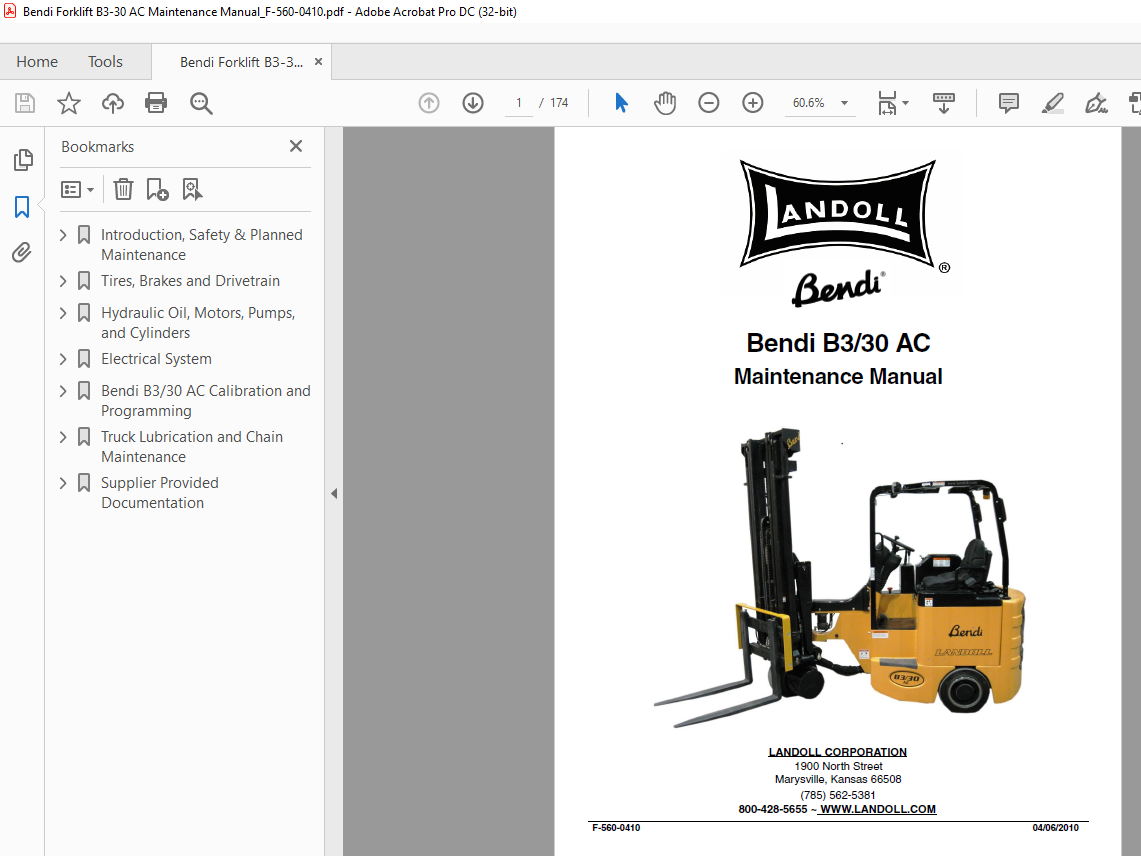Click the 04/06/2010 date in footer
This screenshot has width=1141, height=856.
tap(1055, 828)
